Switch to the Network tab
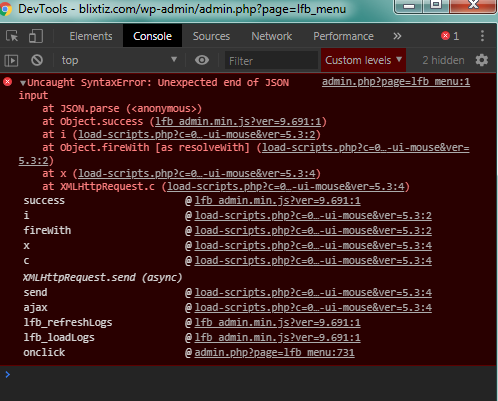498x401 pixels. click(x=272, y=36)
